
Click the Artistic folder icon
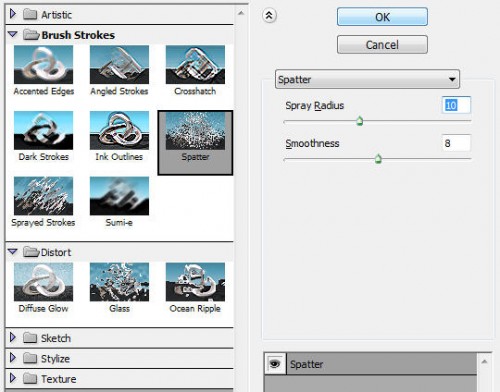pos(30,14)
